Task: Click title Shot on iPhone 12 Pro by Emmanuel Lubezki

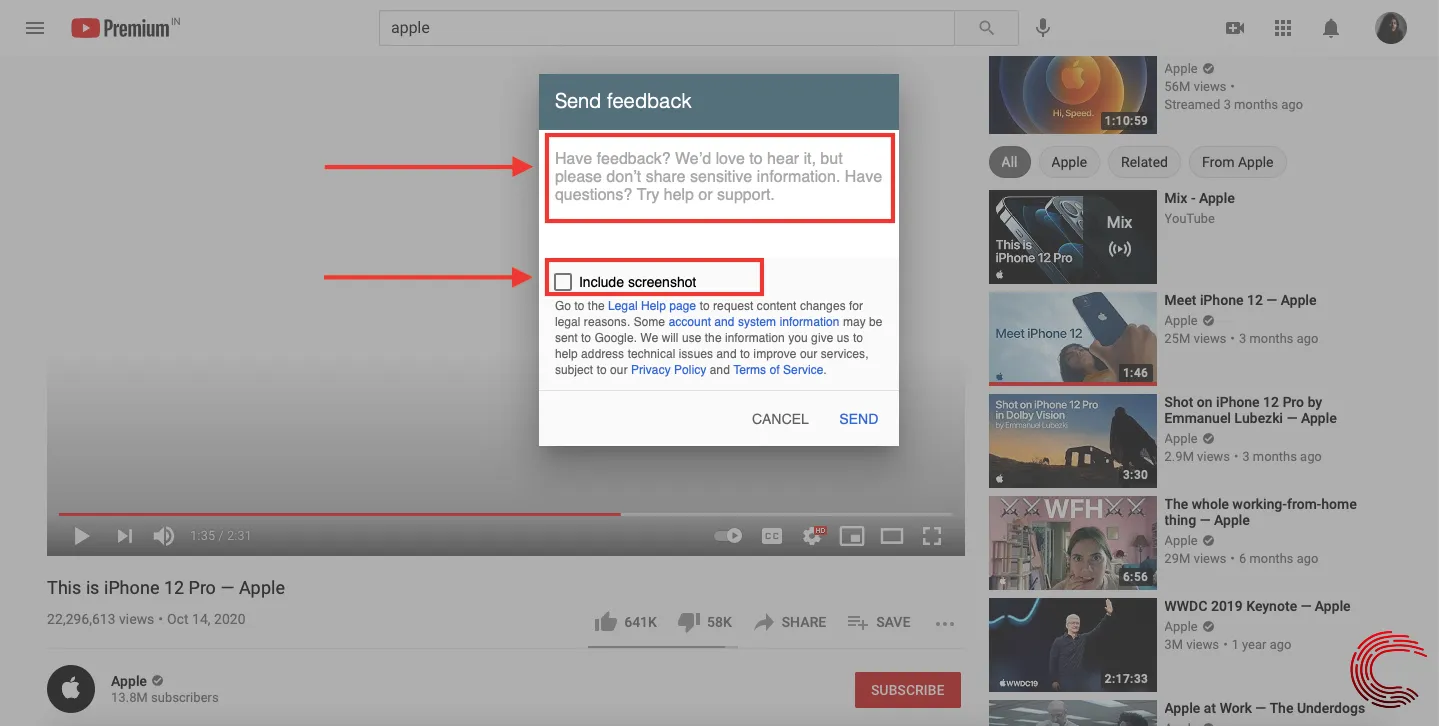Action: coord(1250,410)
